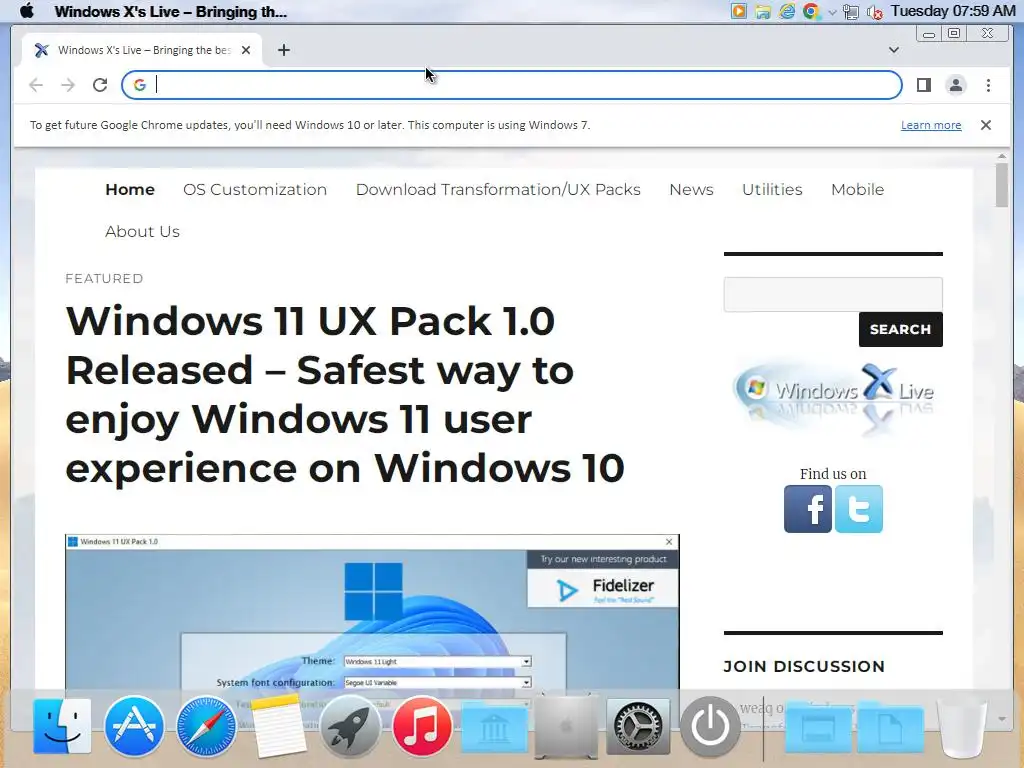
Task: Select the Windows X's Live tab
Action: [x=142, y=50]
